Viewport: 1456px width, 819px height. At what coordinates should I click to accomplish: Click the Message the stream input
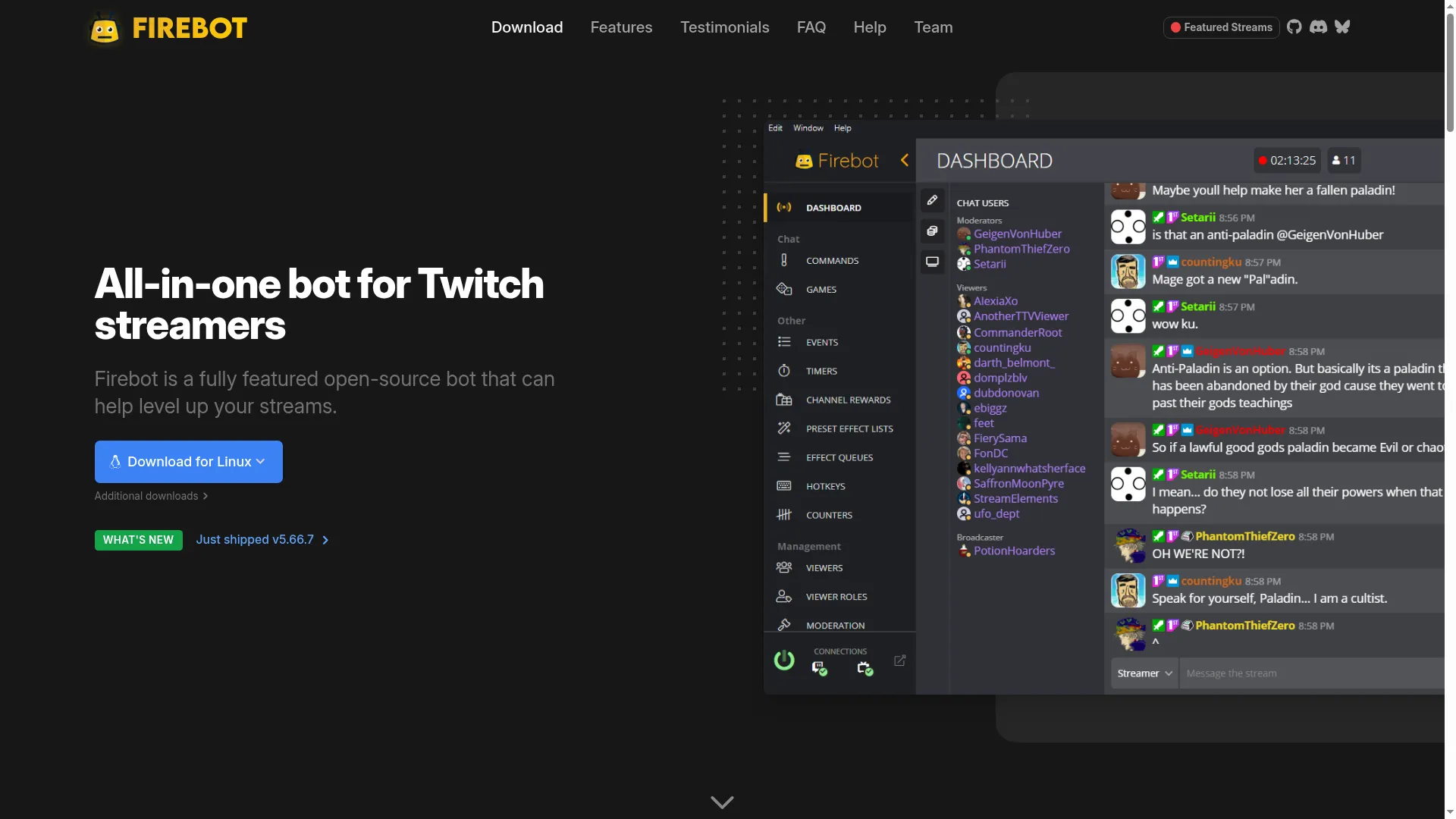1312,673
